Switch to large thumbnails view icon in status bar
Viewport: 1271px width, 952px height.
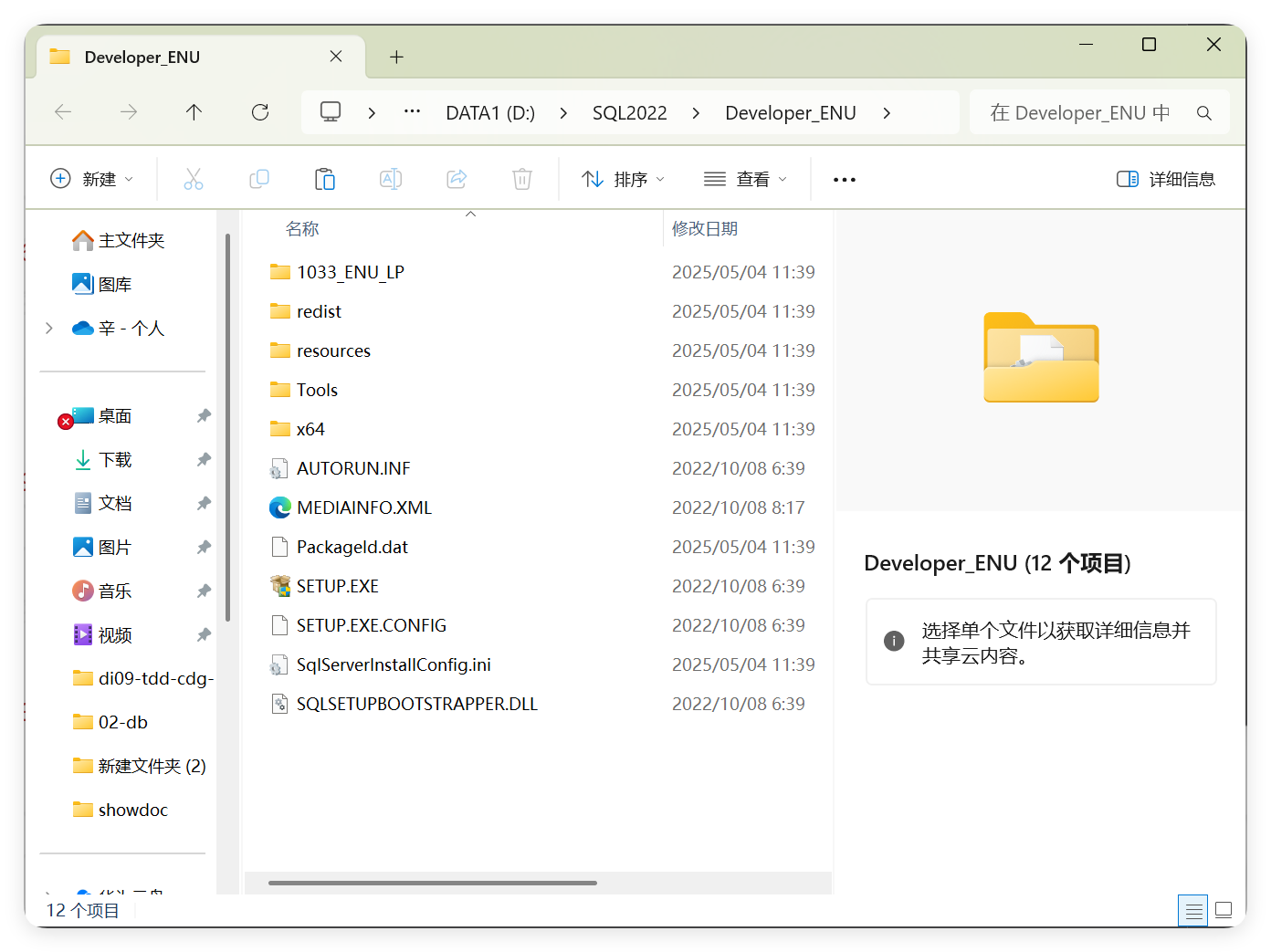coord(1224,910)
